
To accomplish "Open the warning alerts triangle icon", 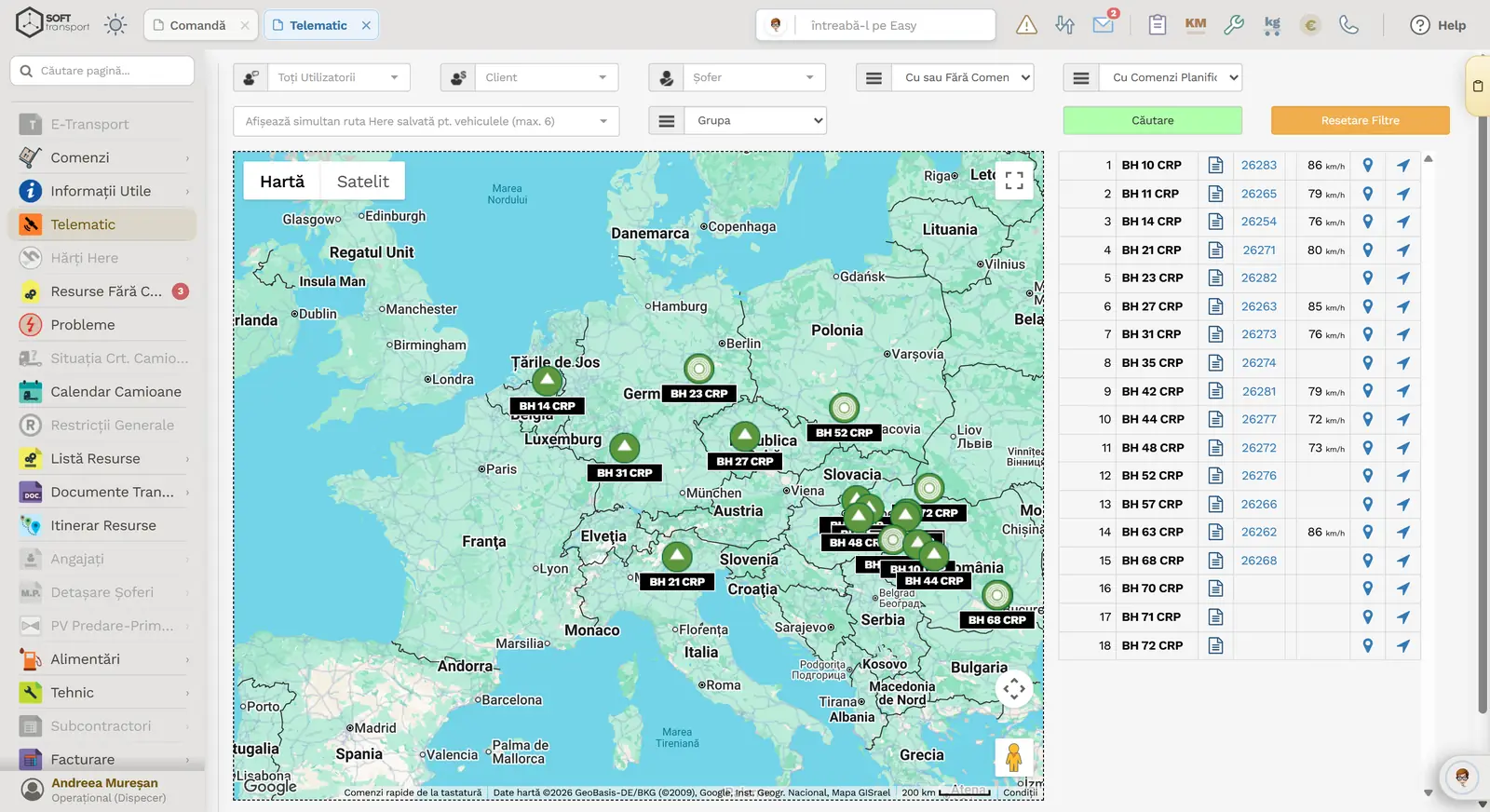I will click(x=1026, y=25).
